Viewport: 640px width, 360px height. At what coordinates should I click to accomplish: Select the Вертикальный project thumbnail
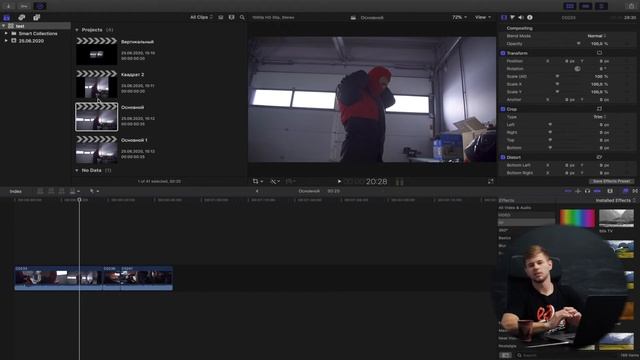click(97, 51)
